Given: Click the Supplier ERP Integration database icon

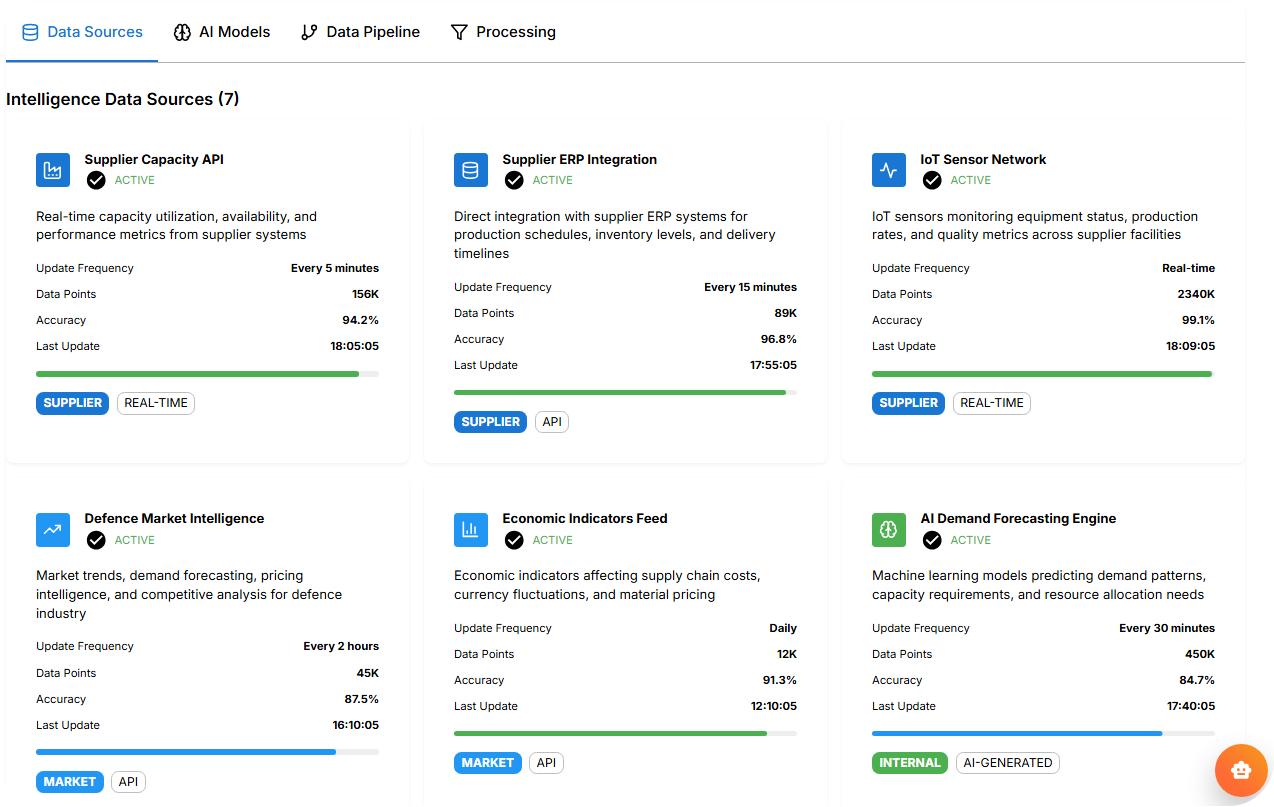Looking at the screenshot, I should tap(471, 170).
